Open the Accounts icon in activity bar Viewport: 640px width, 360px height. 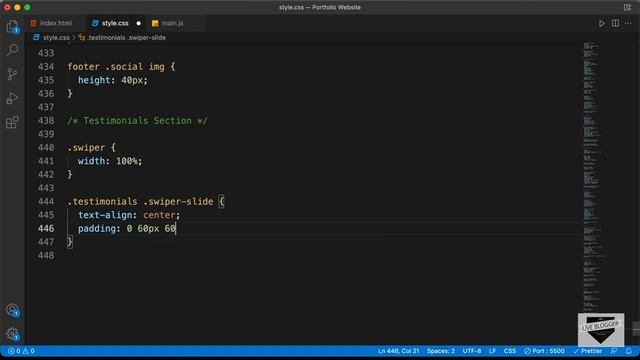[12, 310]
